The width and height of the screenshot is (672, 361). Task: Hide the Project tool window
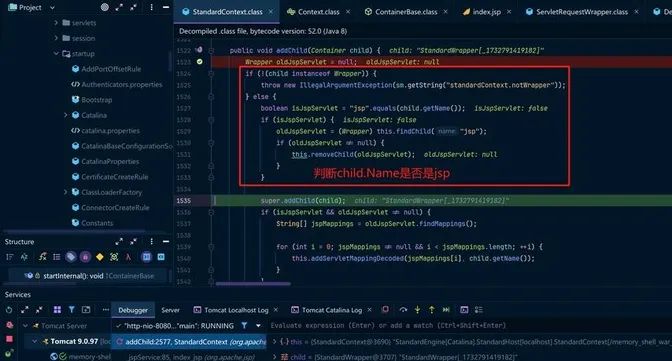pos(166,7)
